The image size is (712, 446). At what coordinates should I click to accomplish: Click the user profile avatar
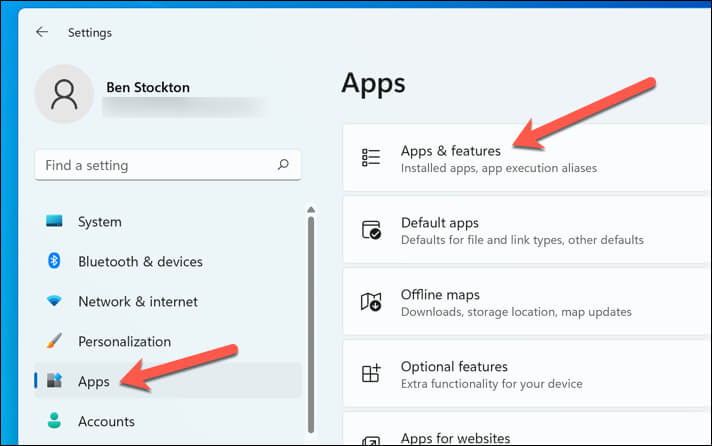(x=64, y=95)
